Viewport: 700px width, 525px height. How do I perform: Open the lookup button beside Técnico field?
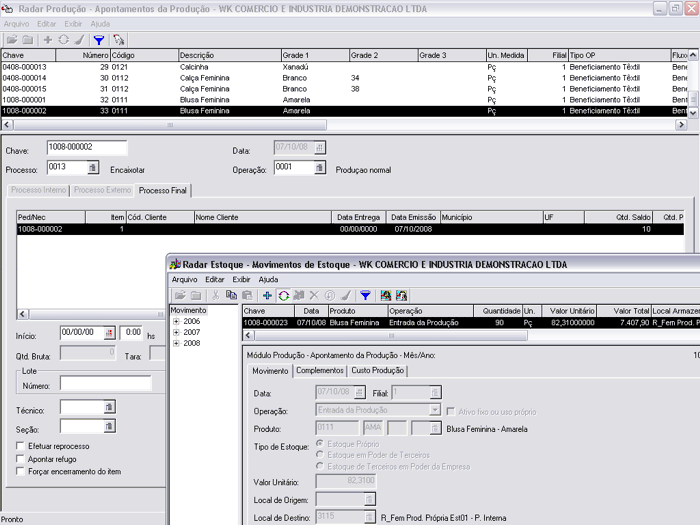pyautogui.click(x=109, y=407)
